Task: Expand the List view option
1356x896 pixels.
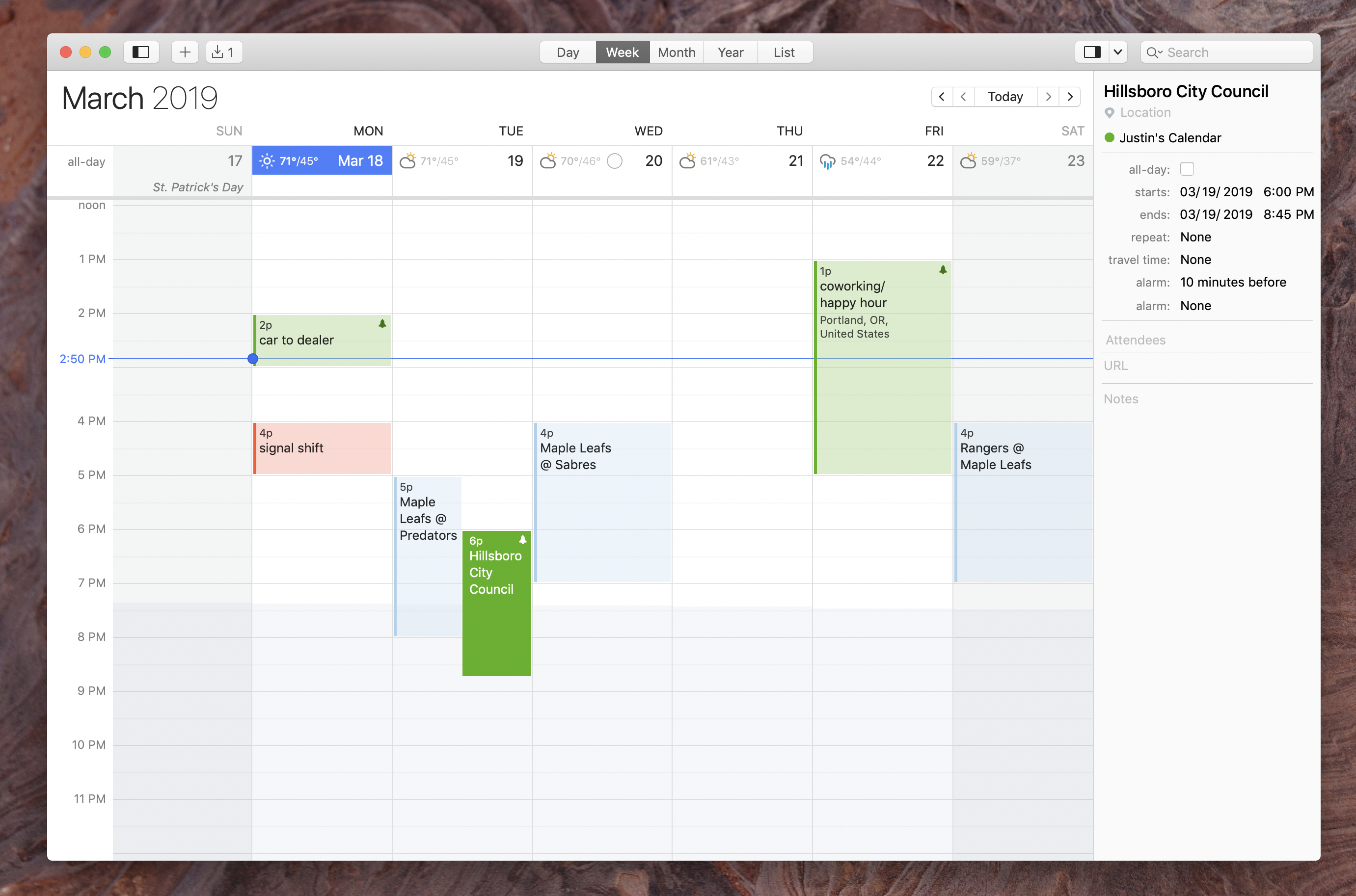Action: pos(784,51)
